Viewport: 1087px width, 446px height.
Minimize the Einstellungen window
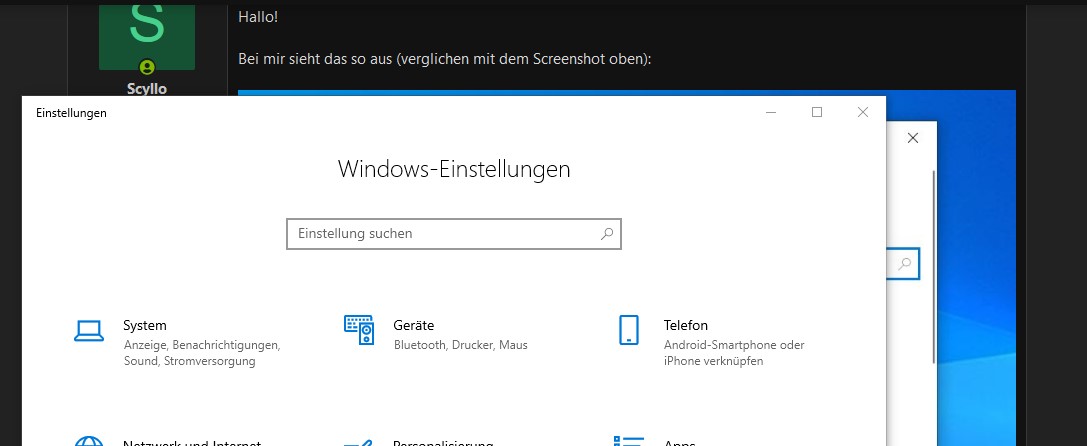tap(771, 112)
